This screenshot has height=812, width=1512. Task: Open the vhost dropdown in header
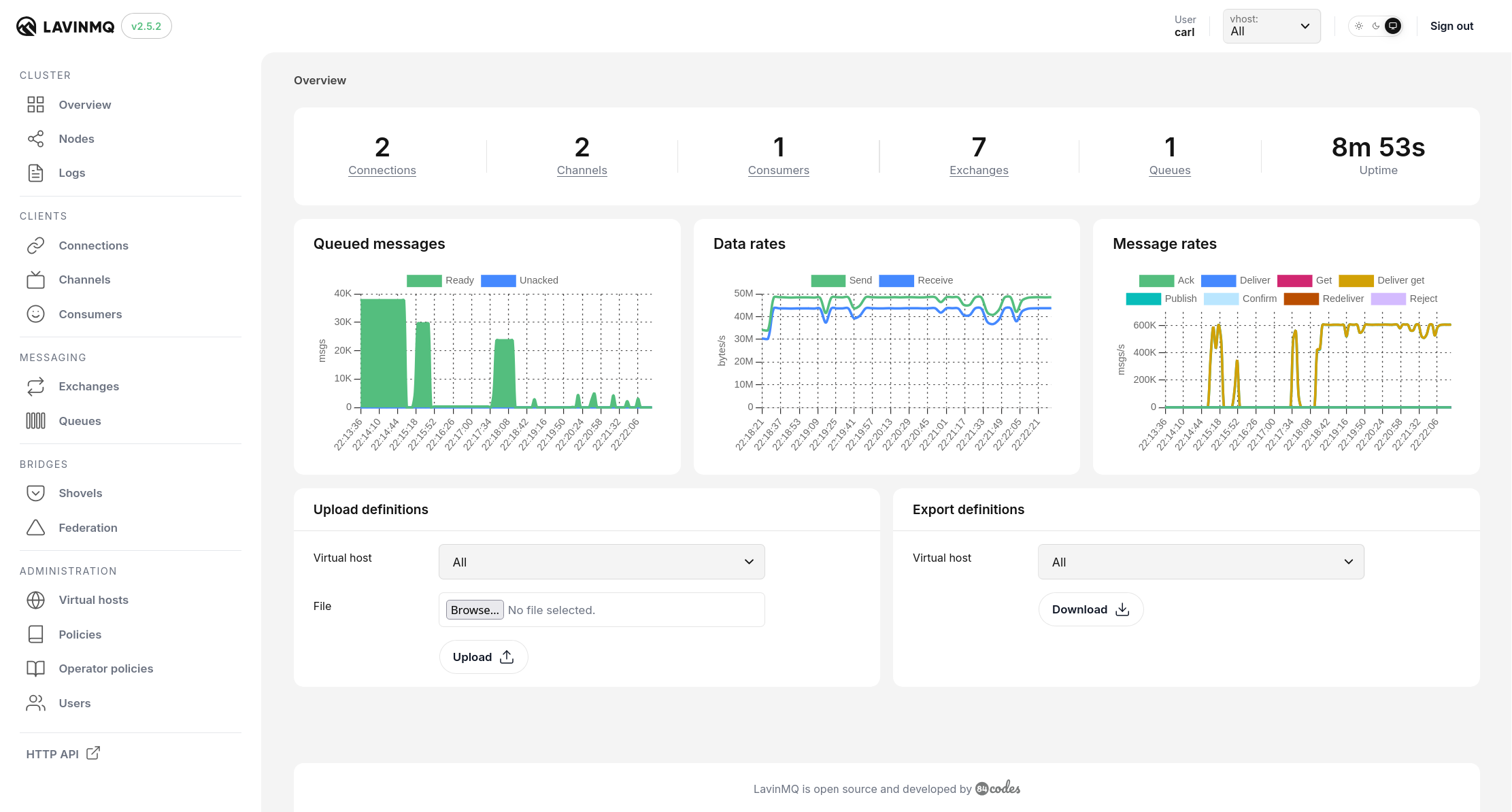point(1271,26)
